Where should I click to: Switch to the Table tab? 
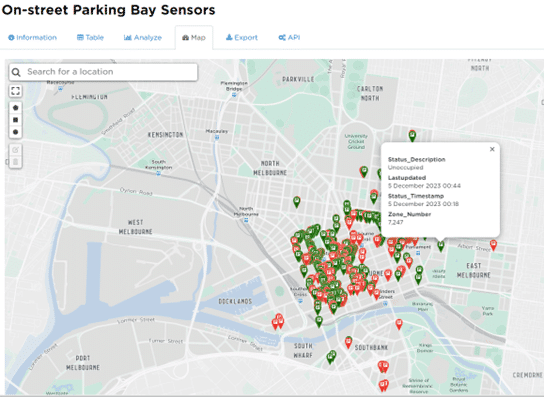[90, 37]
